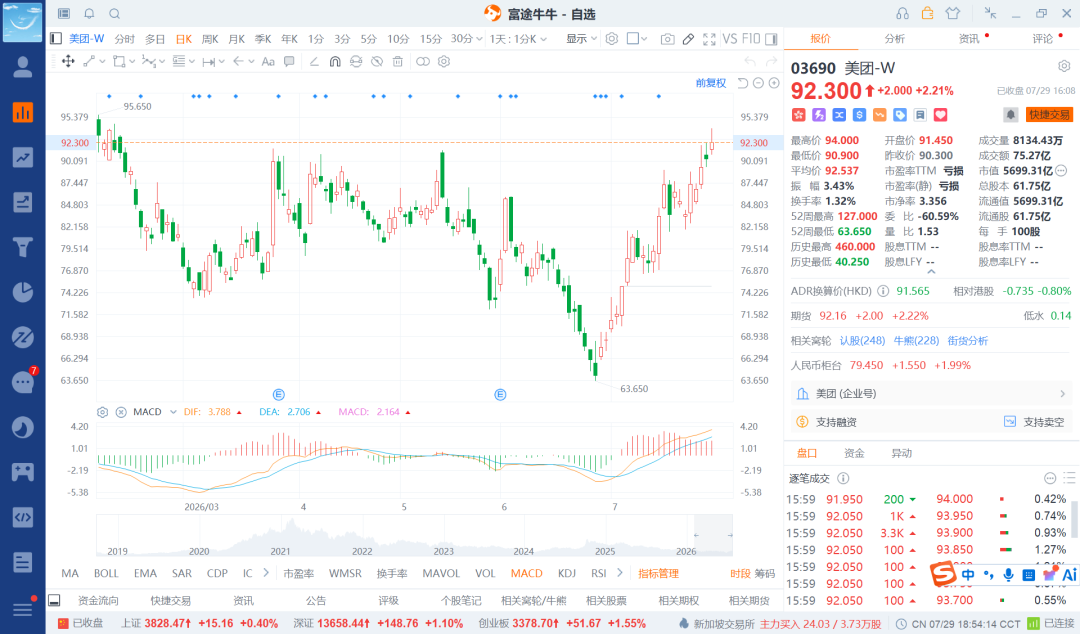Expand more indicators arrow after RSI
The image size is (1080, 634).
(620, 573)
